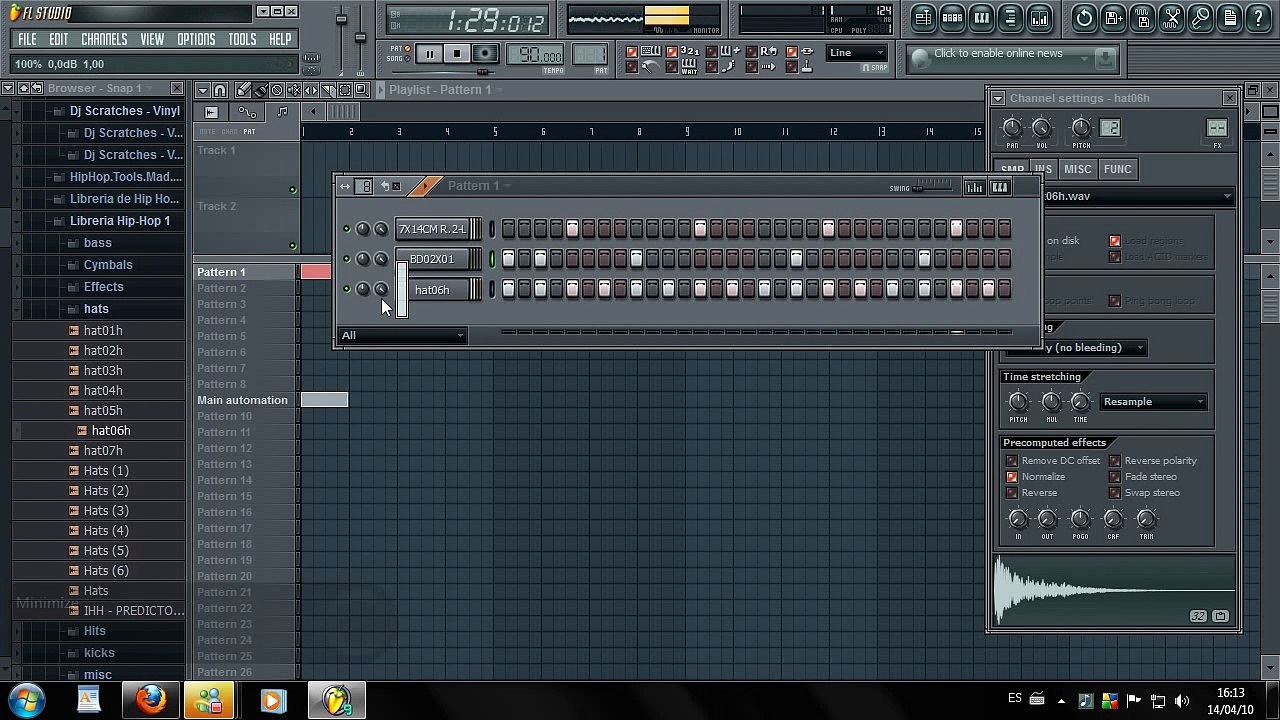Click the volume speaker icon in system tray

click(x=1181, y=701)
